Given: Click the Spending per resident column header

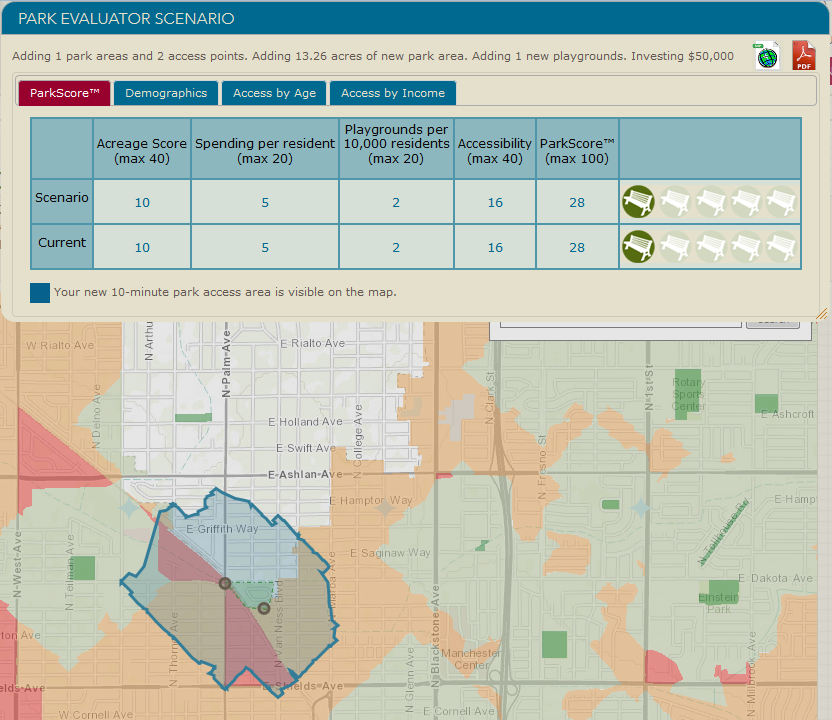Looking at the screenshot, I should pos(265,151).
